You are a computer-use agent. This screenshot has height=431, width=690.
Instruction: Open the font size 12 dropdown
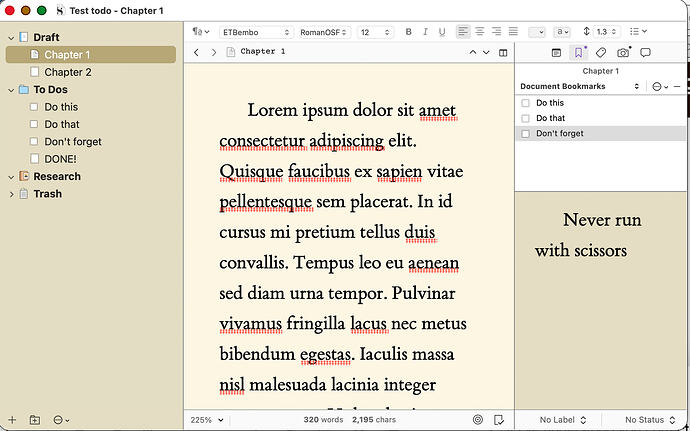[x=375, y=32]
